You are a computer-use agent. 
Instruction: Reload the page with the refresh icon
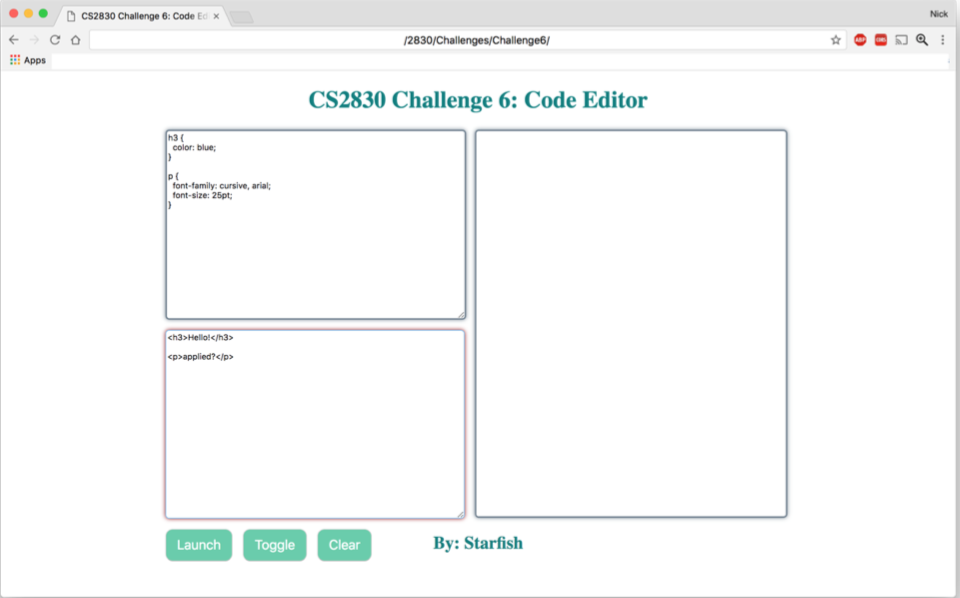click(55, 40)
